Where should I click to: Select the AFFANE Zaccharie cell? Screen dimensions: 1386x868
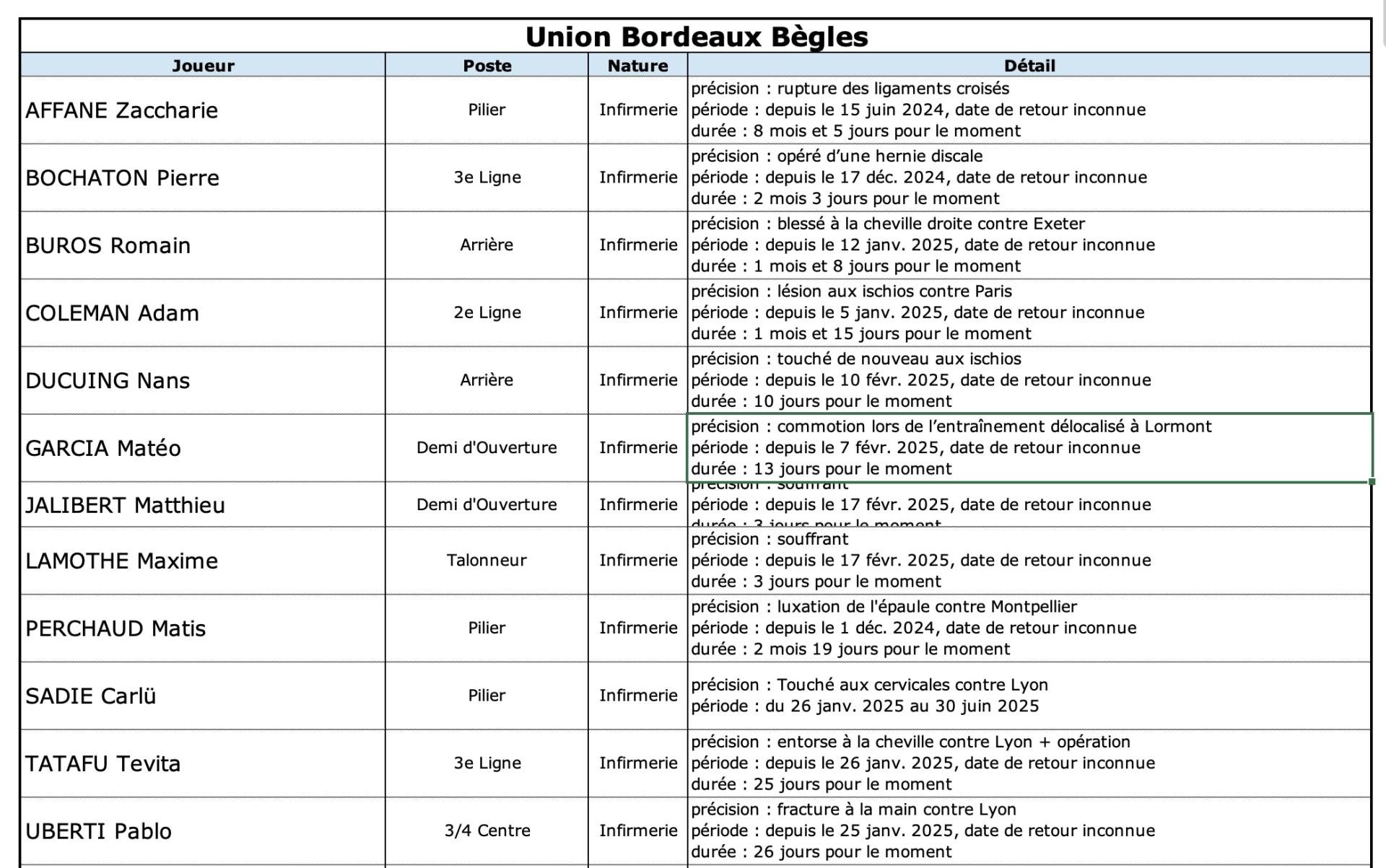tap(203, 110)
